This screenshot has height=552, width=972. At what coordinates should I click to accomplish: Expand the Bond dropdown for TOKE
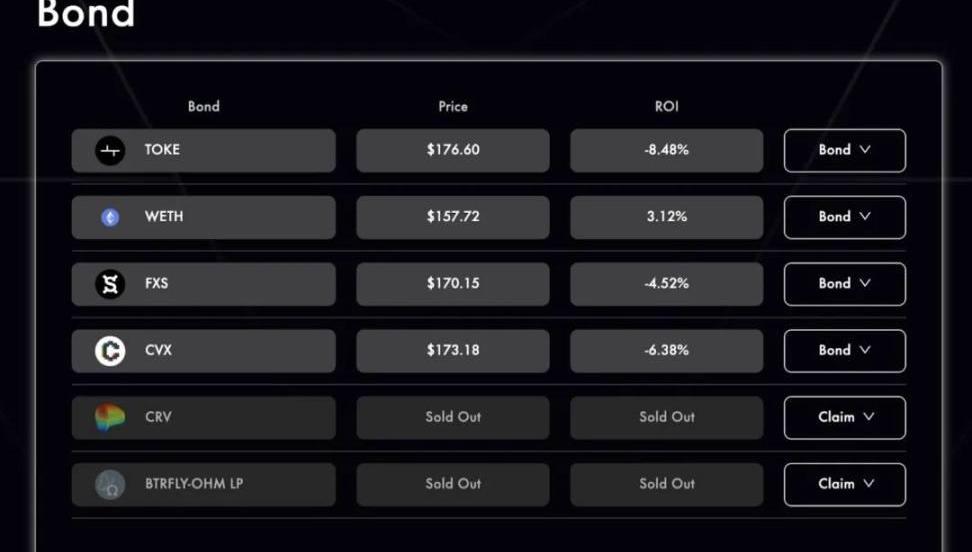coord(844,151)
